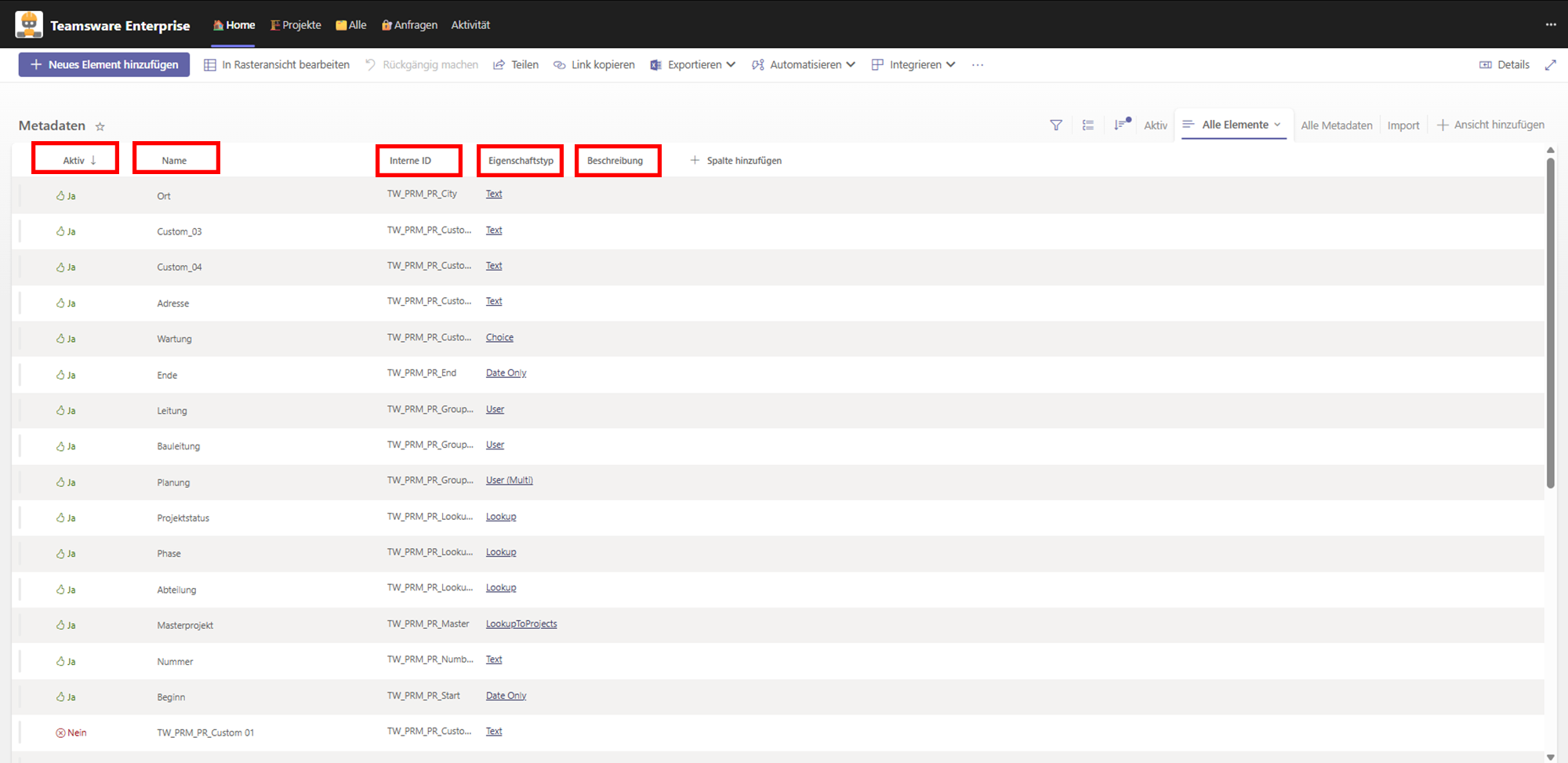This screenshot has height=763, width=1568.
Task: Click the expand to fullscreen arrow icon
Action: 1550,65
